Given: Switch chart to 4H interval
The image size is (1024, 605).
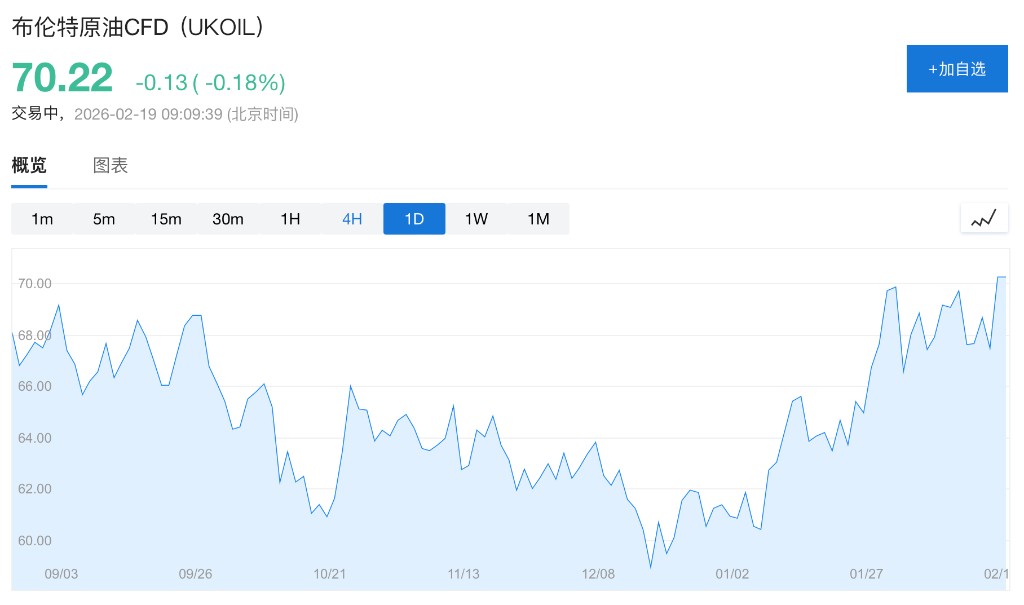Looking at the screenshot, I should point(352,219).
